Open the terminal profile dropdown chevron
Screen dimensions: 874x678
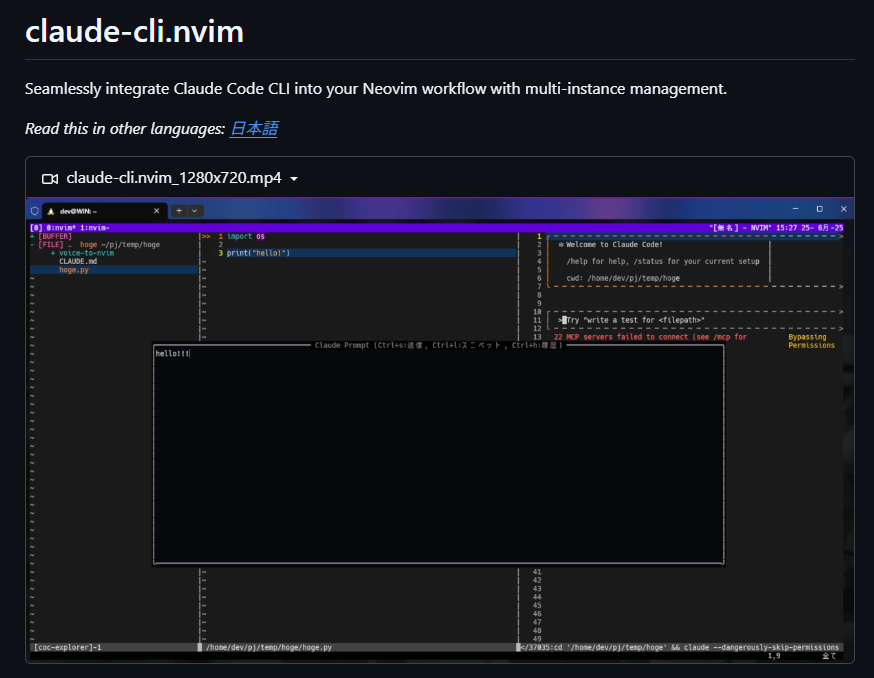coord(194,211)
